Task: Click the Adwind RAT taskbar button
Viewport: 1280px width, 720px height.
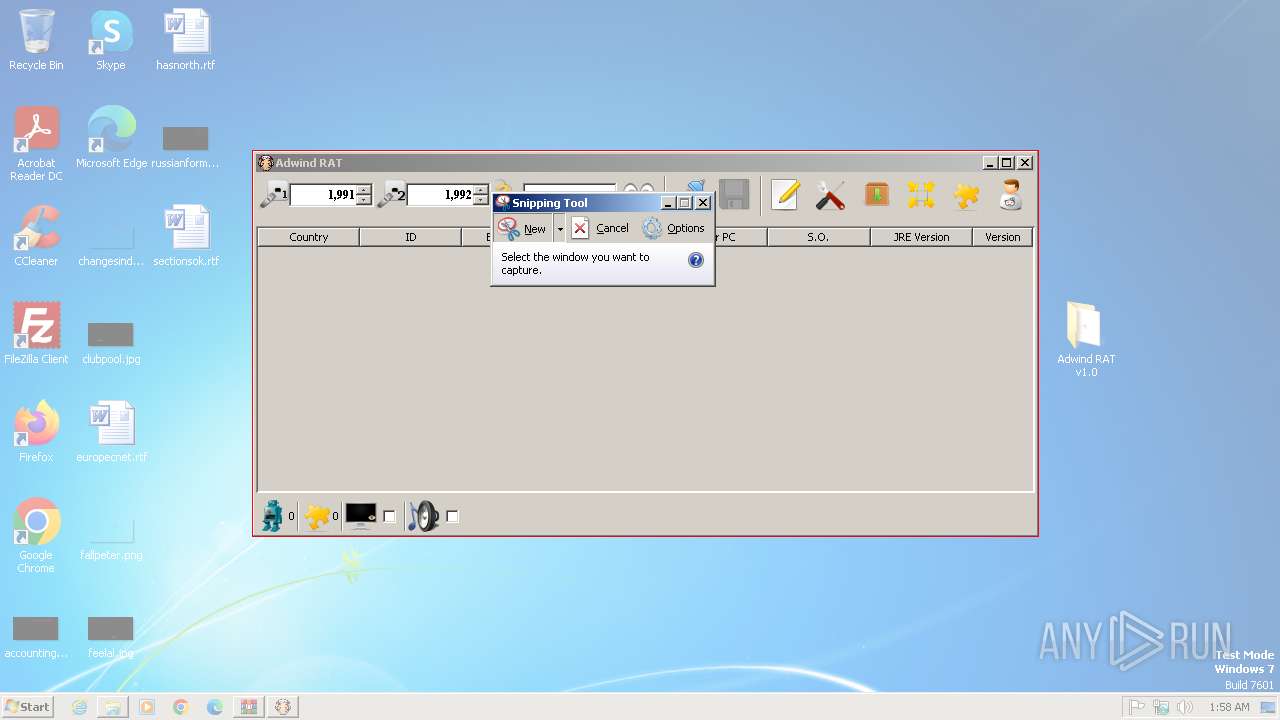Action: [x=283, y=707]
